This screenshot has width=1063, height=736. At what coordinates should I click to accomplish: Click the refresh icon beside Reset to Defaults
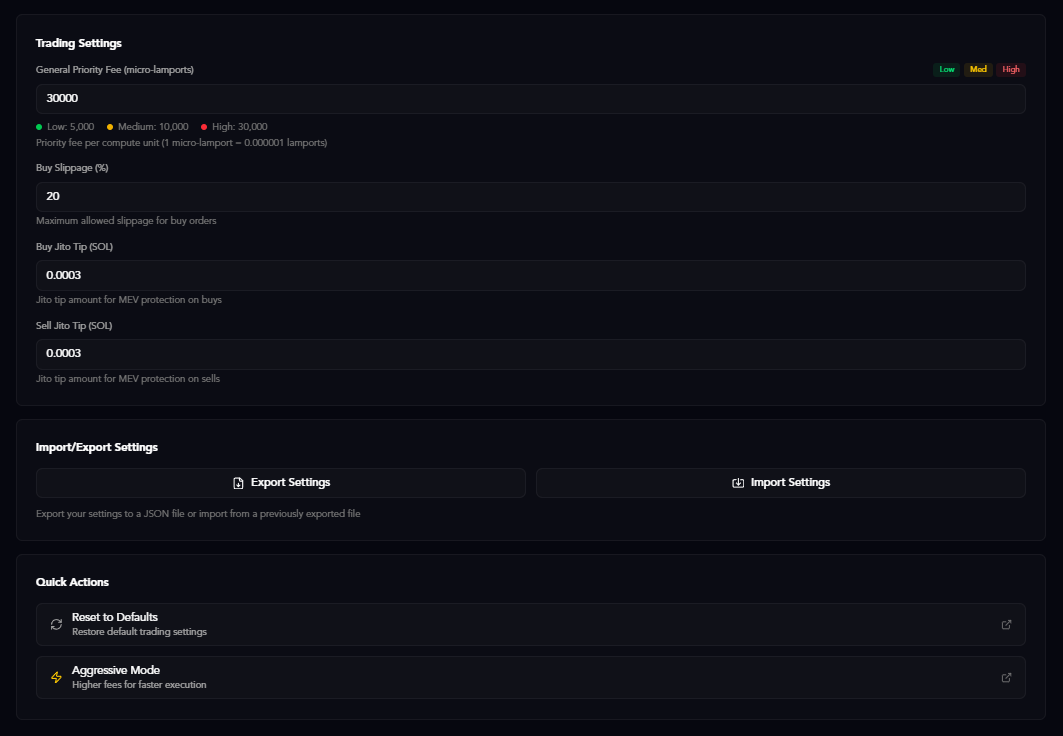[56, 624]
